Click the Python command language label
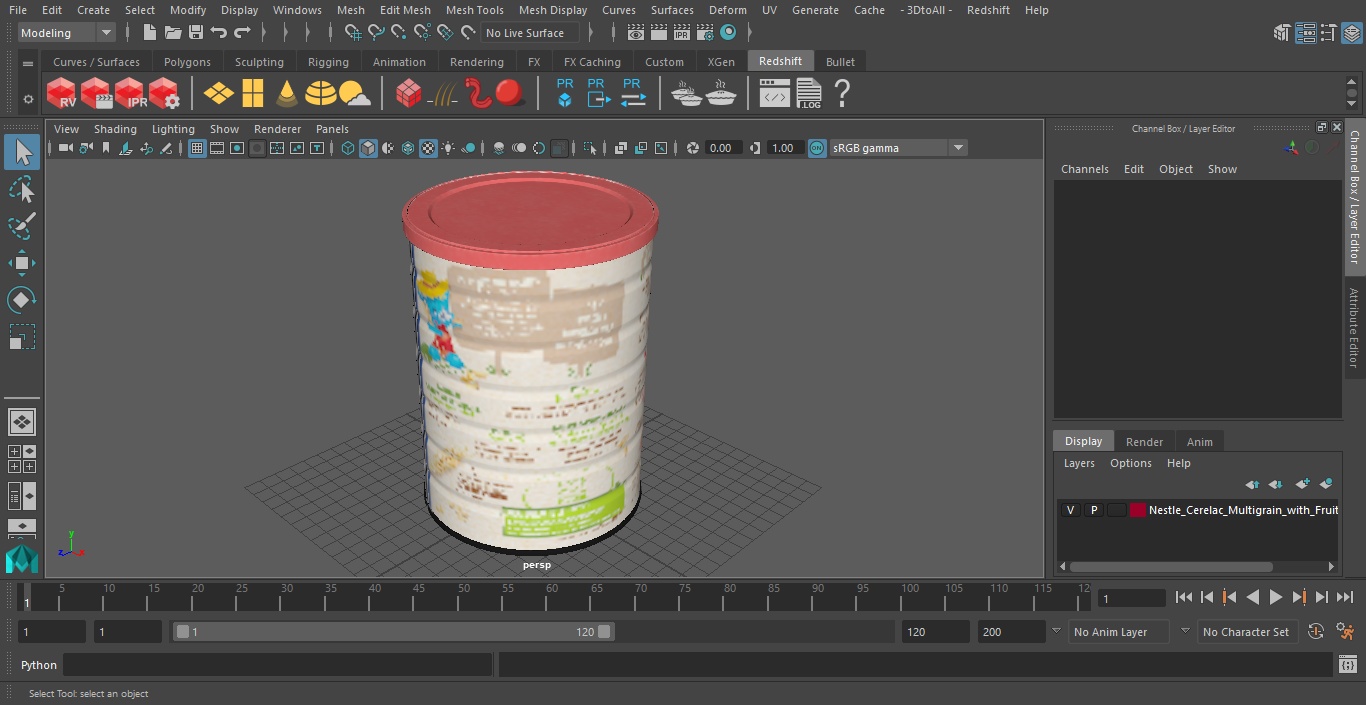Screen dimensions: 1366x705 point(39,665)
